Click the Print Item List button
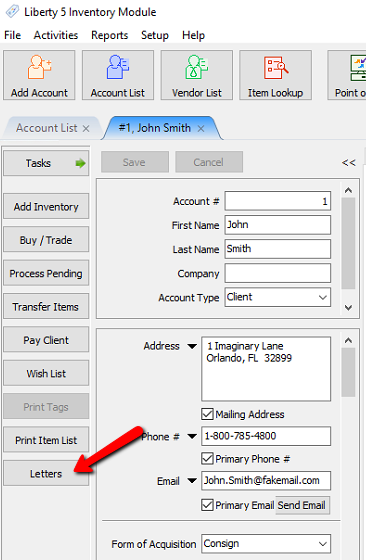The image size is (366, 560). coord(46,440)
